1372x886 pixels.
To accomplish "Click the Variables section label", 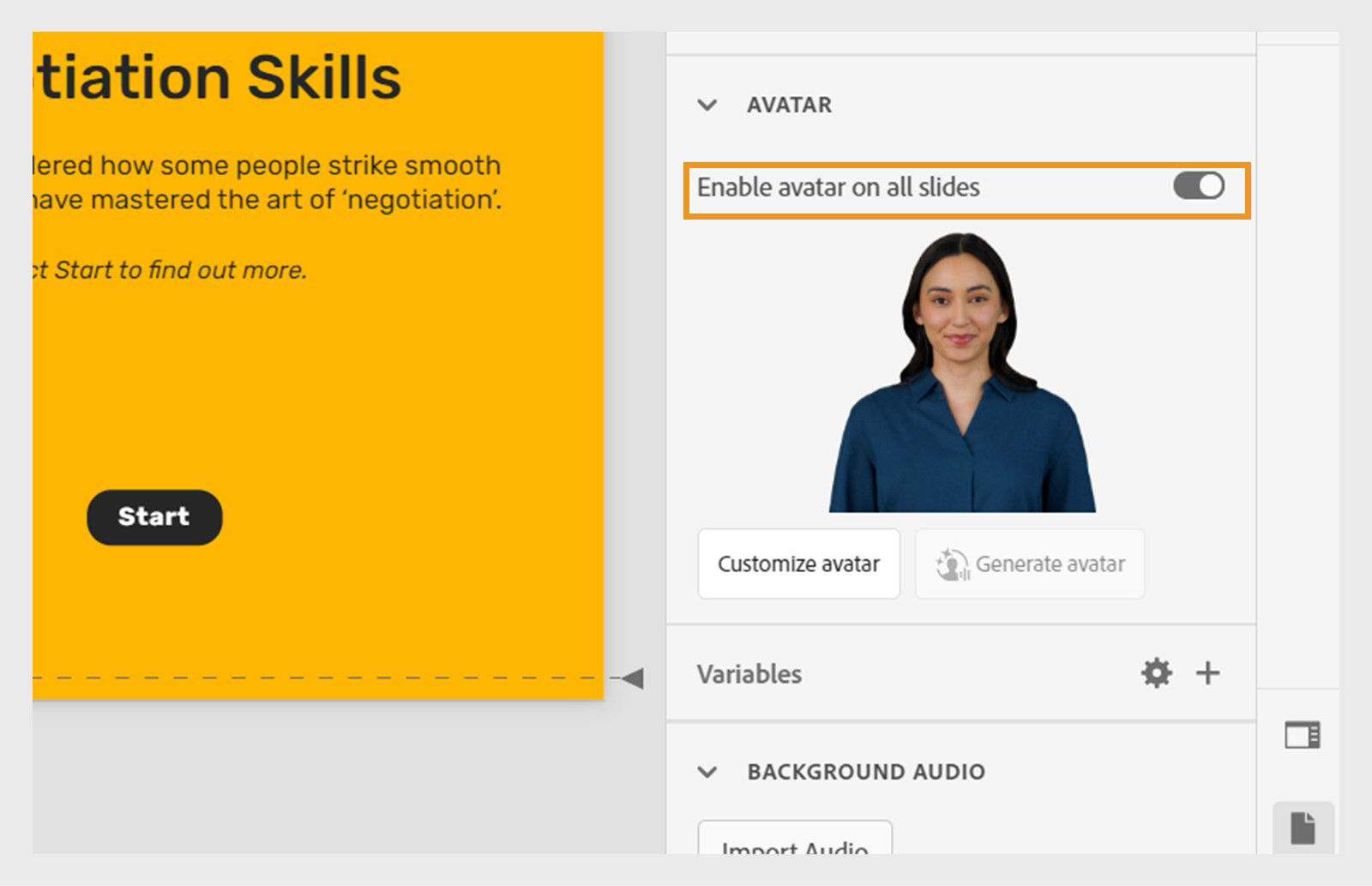I will pyautogui.click(x=749, y=673).
